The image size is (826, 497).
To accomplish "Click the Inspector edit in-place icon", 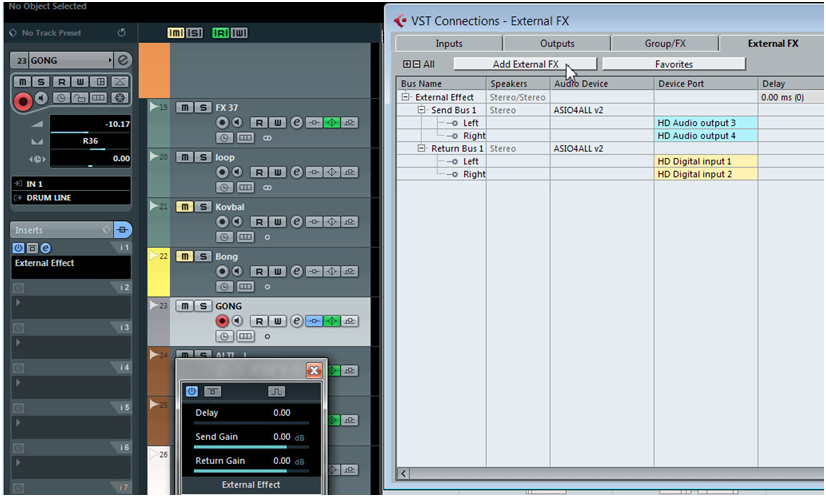I will click(x=99, y=82).
